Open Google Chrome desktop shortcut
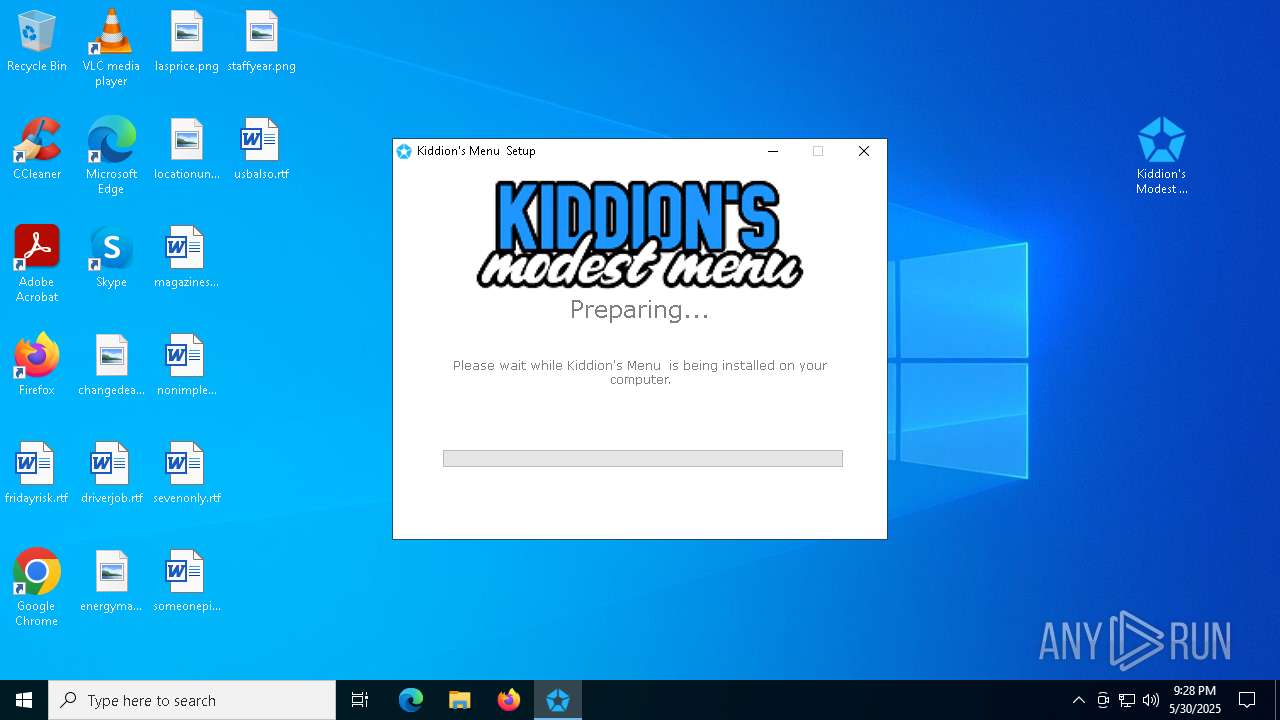Viewport: 1280px width, 720px height. [x=37, y=588]
